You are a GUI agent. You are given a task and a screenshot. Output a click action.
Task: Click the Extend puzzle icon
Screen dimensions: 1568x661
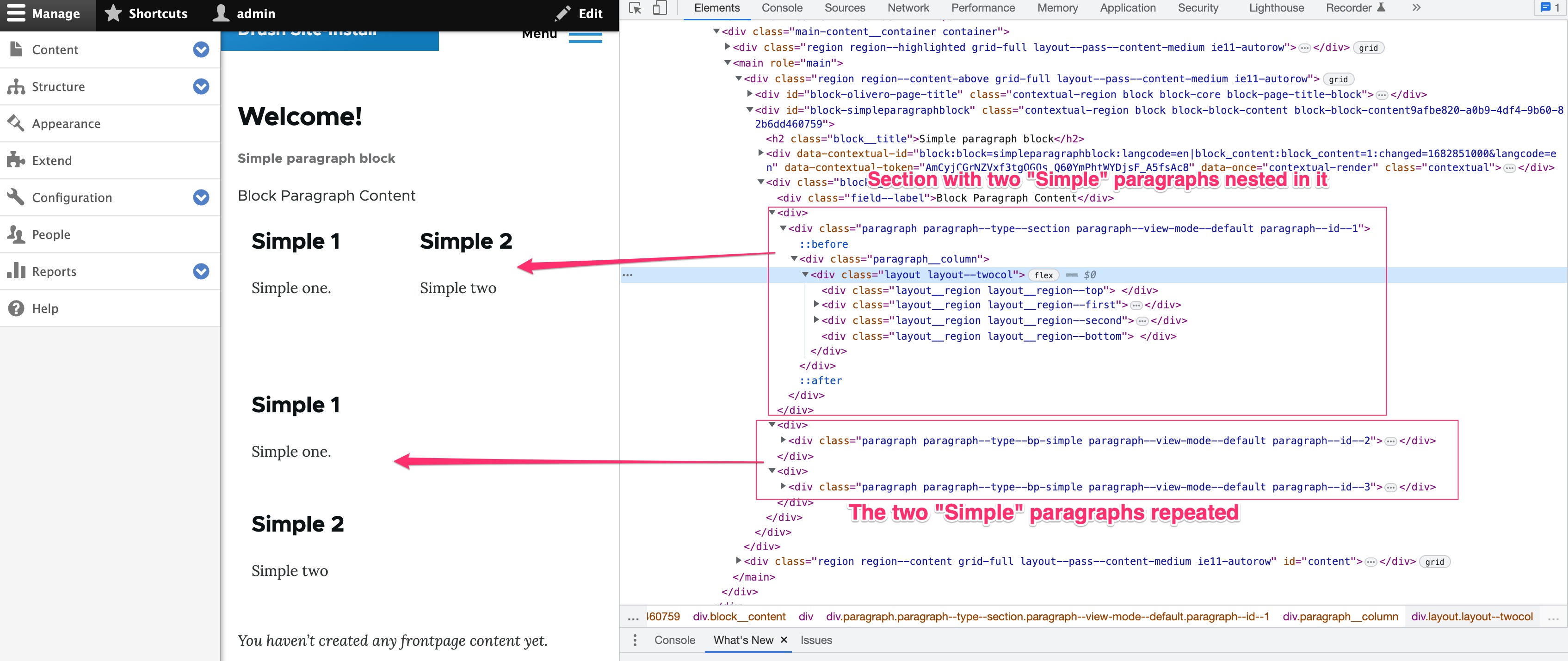pos(16,160)
